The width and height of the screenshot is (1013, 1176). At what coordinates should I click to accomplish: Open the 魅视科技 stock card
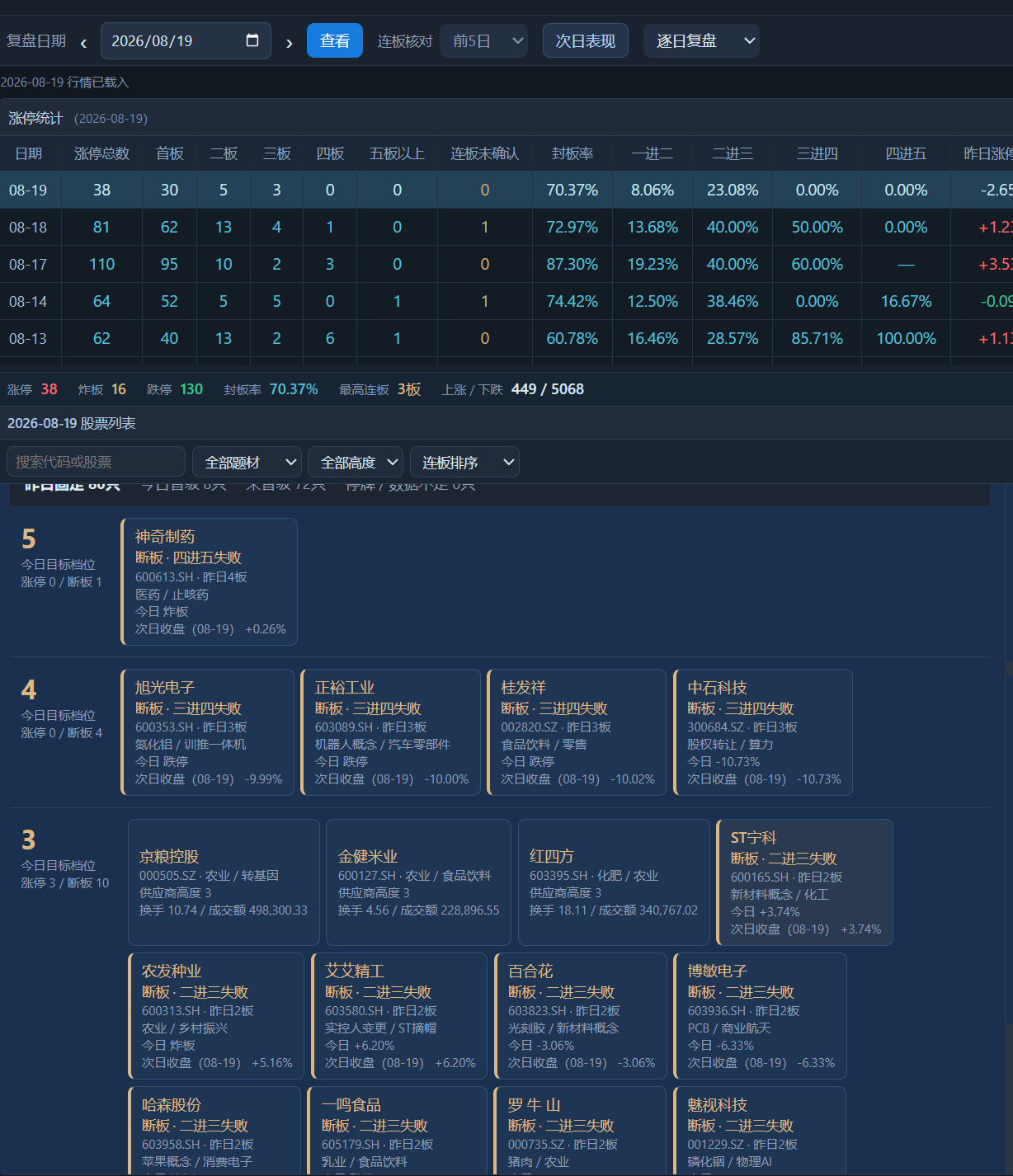pos(760,1131)
